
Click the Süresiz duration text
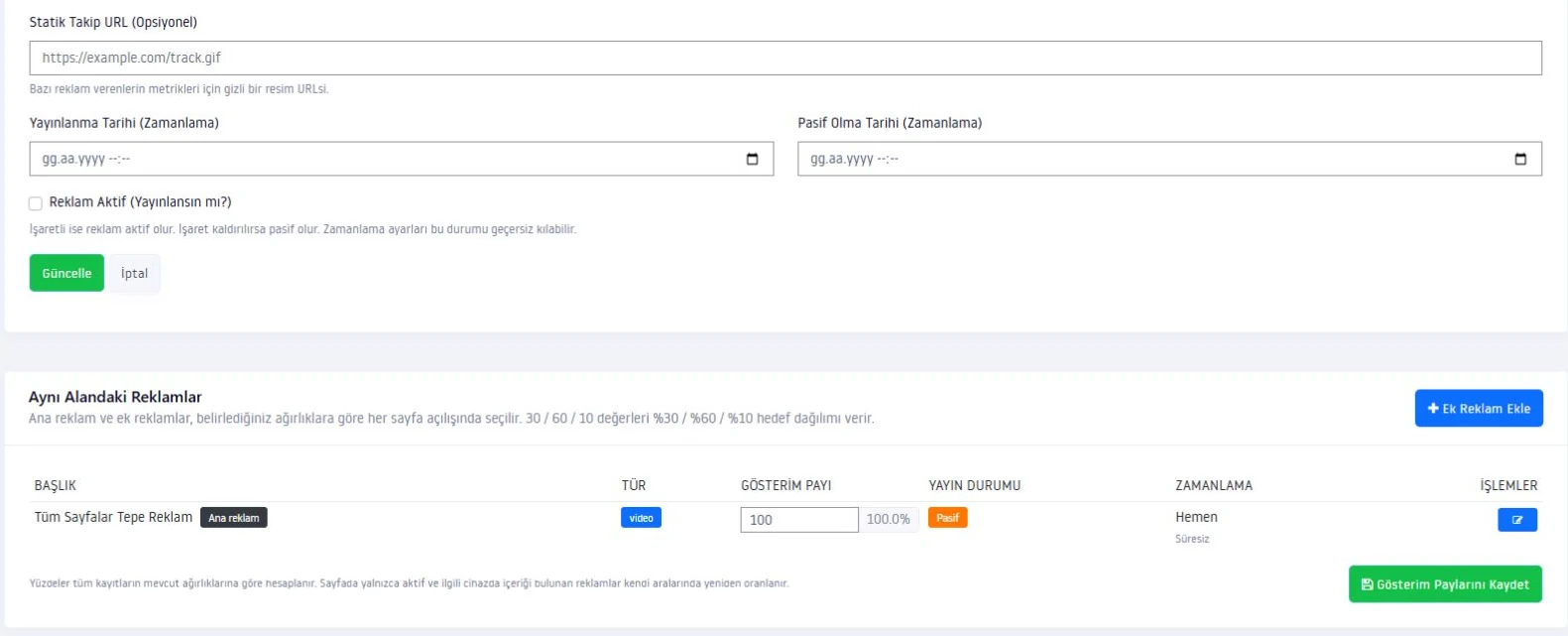point(1192,539)
